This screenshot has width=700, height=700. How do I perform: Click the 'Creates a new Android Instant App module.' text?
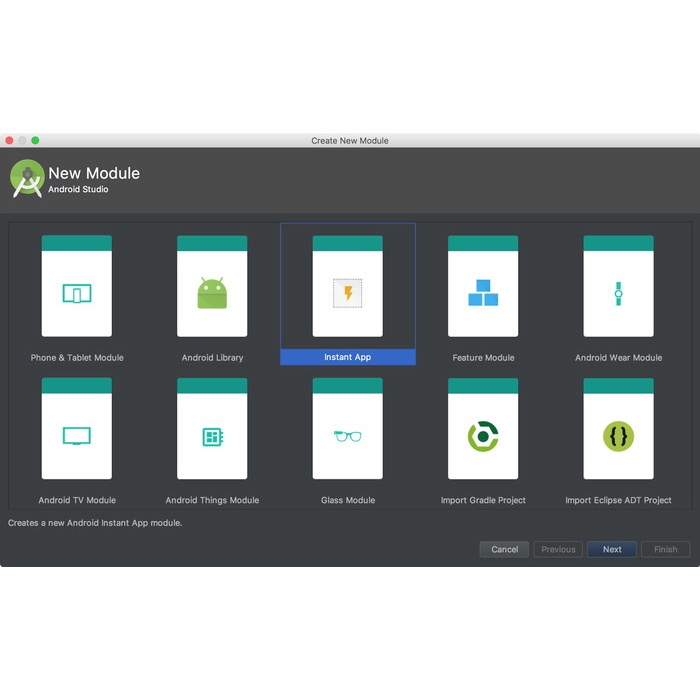(95, 523)
